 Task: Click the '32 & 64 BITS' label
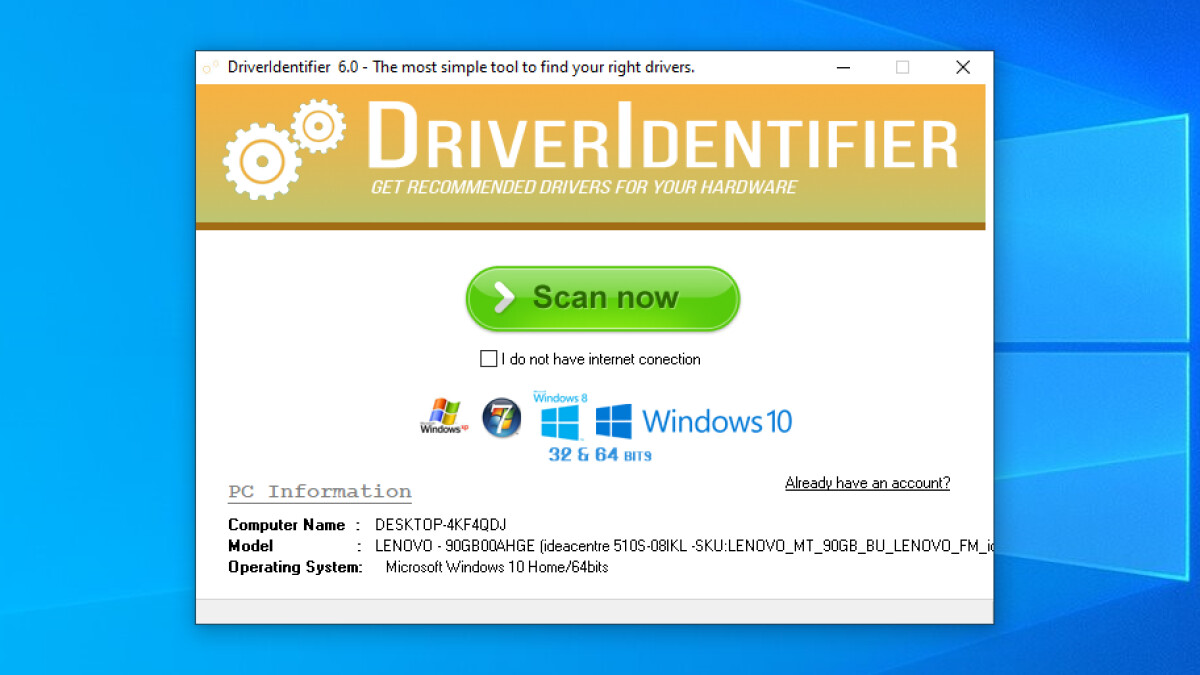600,455
